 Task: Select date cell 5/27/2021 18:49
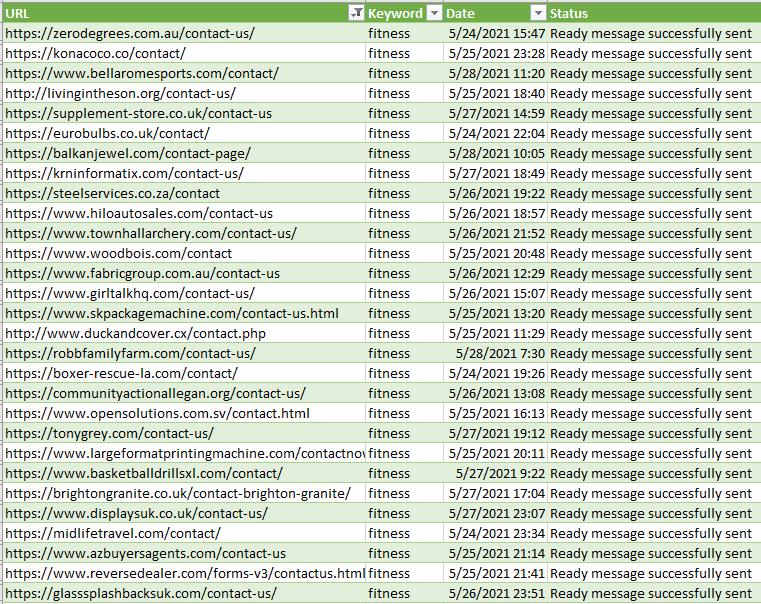tap(496, 173)
